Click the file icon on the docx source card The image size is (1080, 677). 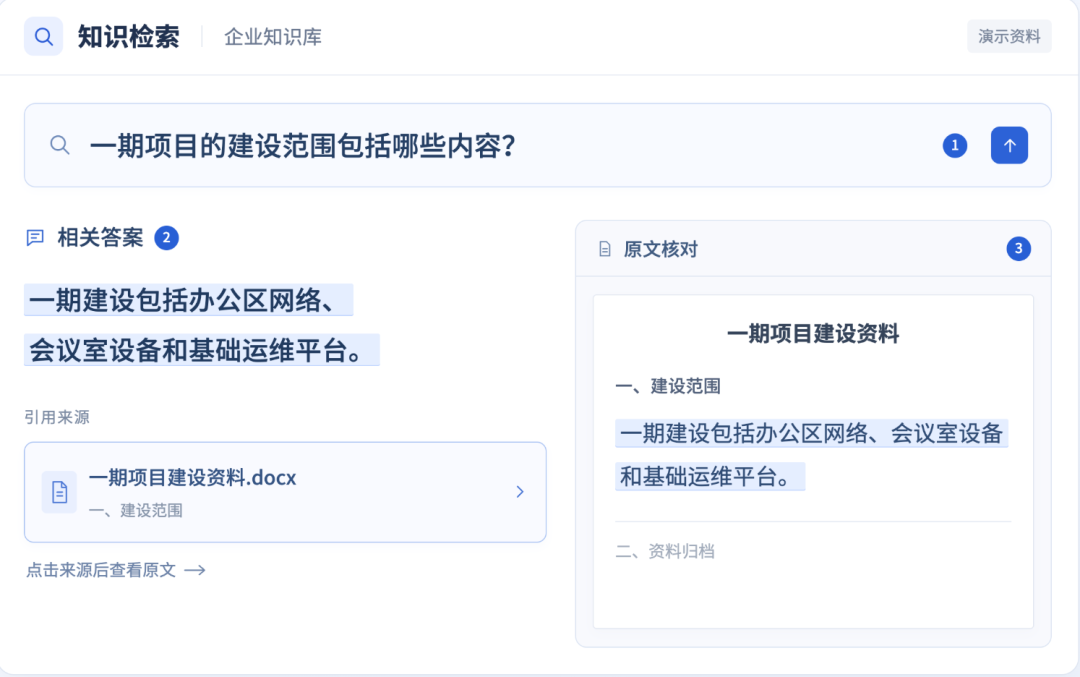pyautogui.click(x=59, y=492)
